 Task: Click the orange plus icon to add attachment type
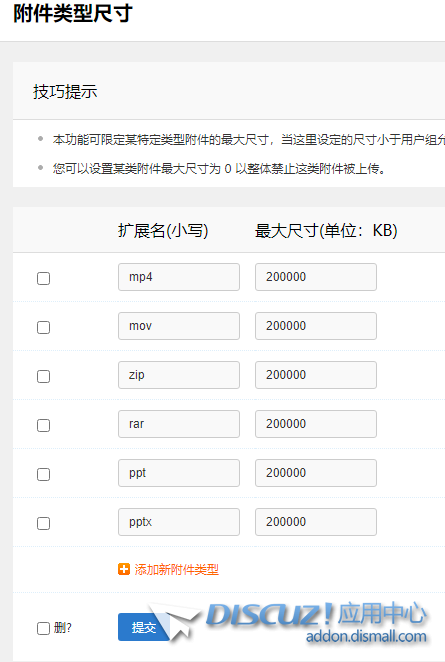click(x=124, y=569)
